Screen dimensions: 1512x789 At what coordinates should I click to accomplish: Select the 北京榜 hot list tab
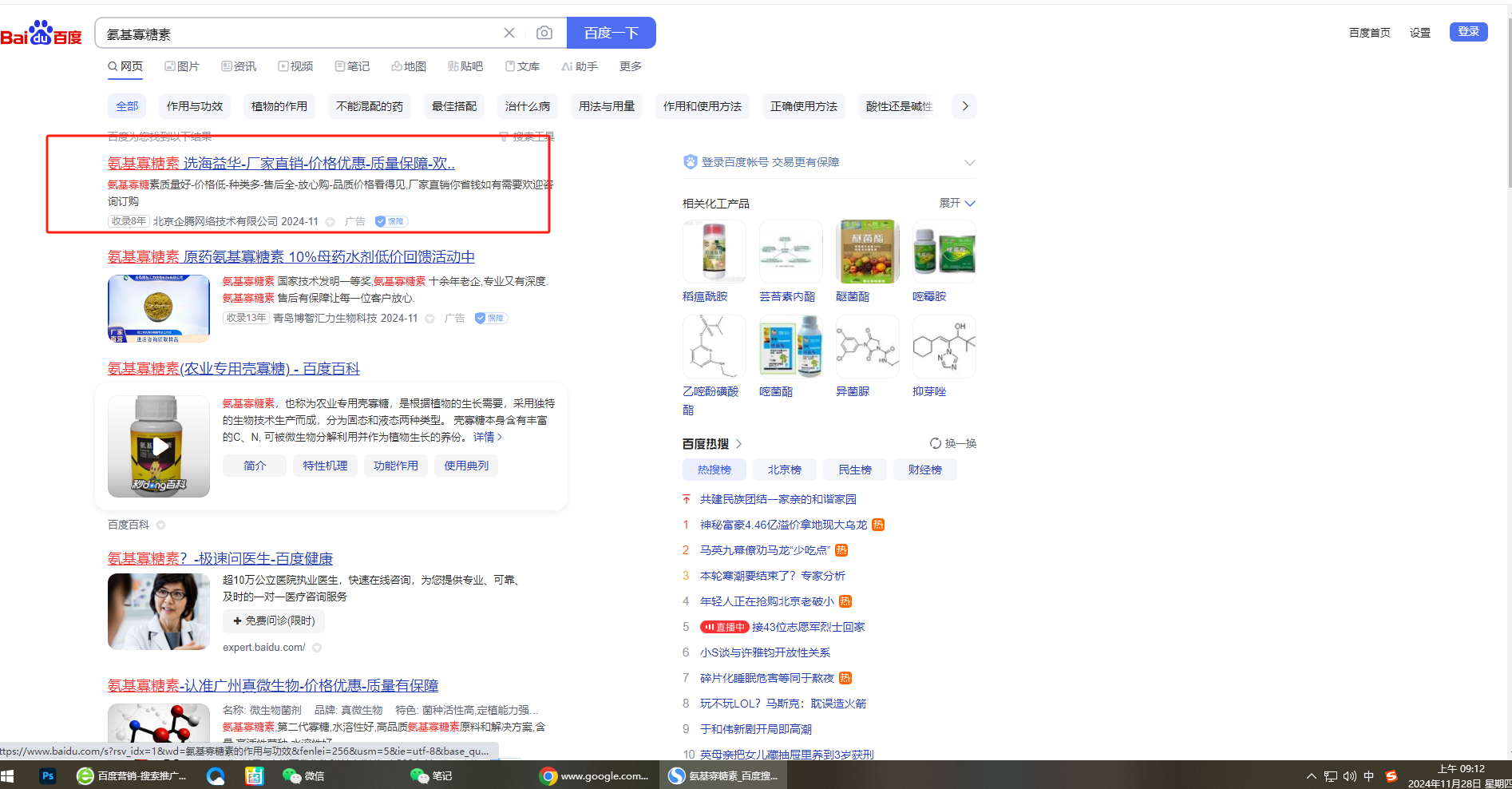tap(785, 470)
